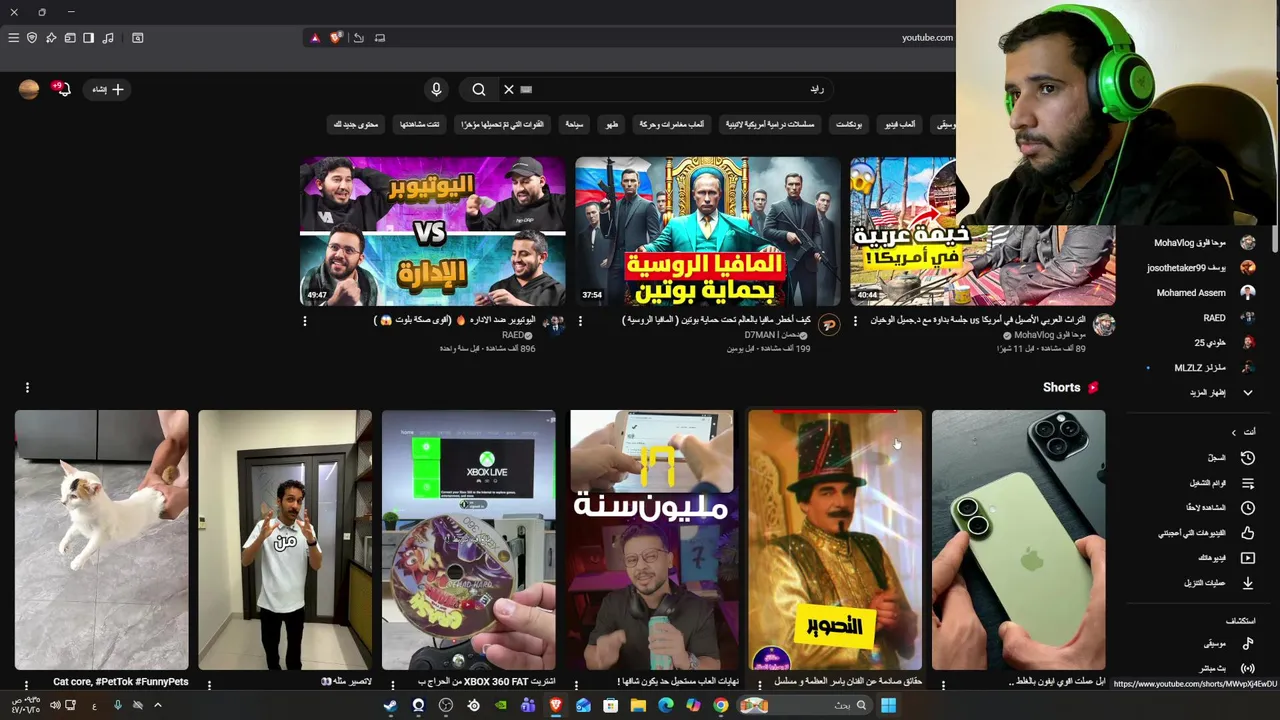Image resolution: width=1280 pixels, height=720 pixels.
Task: Expand the 'أنت' section chevron
Action: pos(1234,432)
